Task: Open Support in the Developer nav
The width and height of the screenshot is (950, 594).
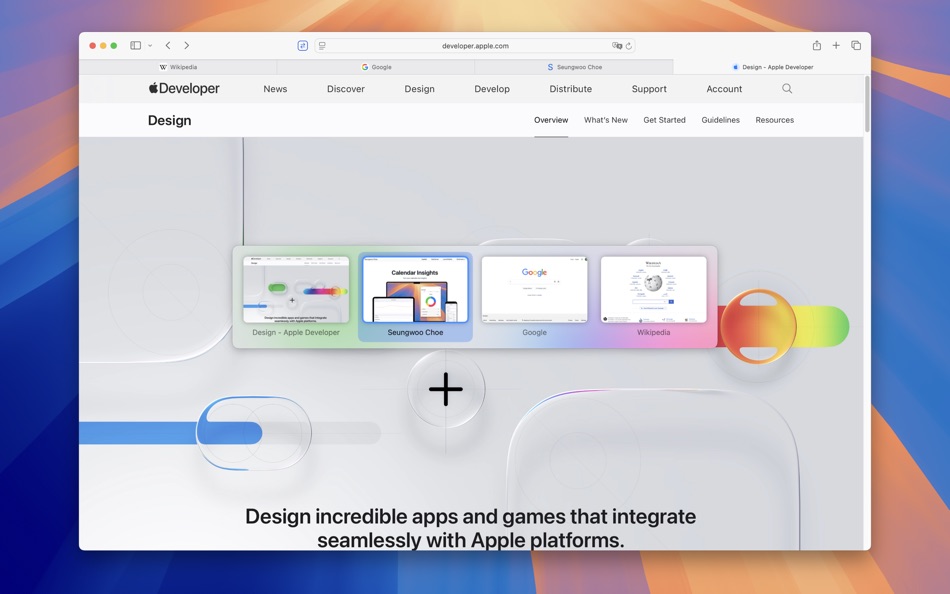Action: click(649, 89)
